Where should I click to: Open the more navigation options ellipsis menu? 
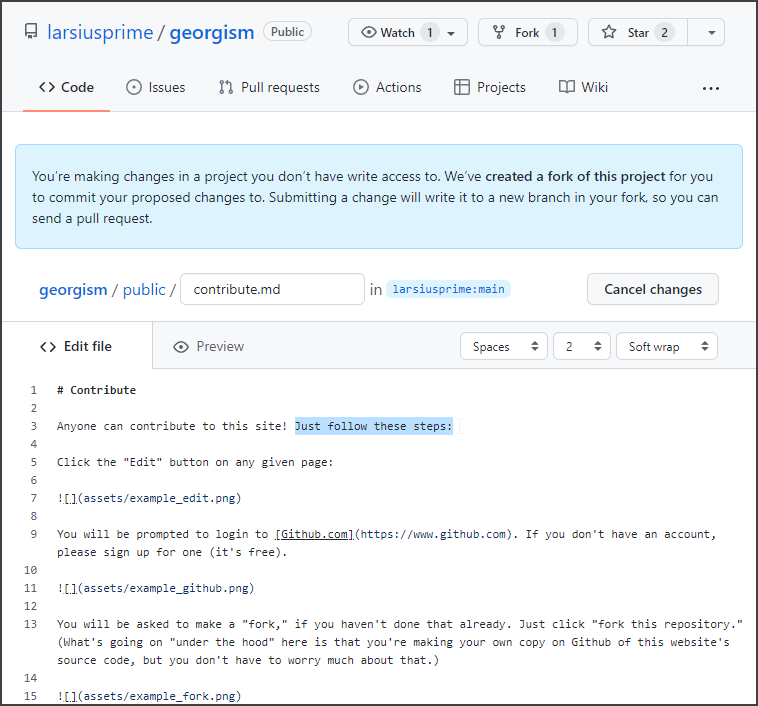(x=711, y=88)
